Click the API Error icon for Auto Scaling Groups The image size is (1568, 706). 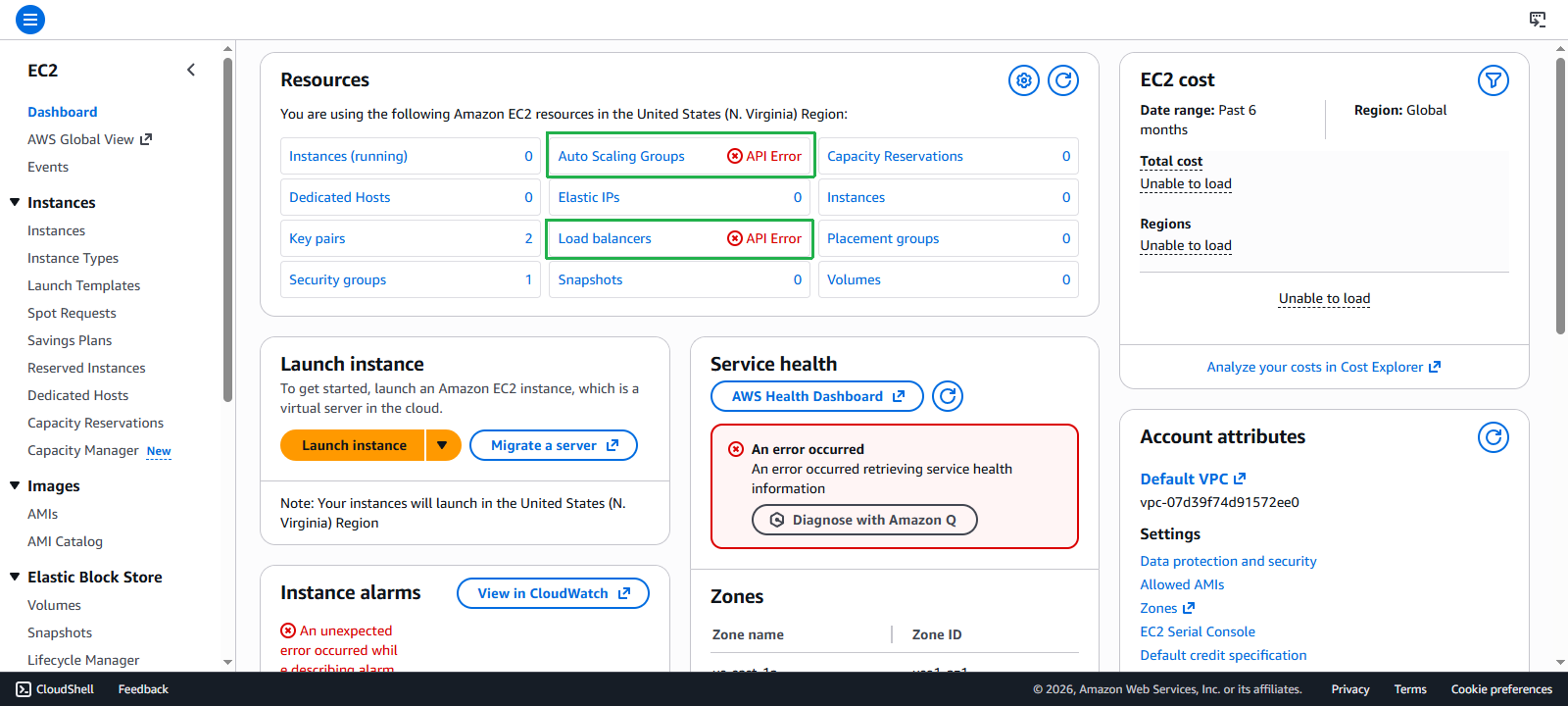[735, 156]
